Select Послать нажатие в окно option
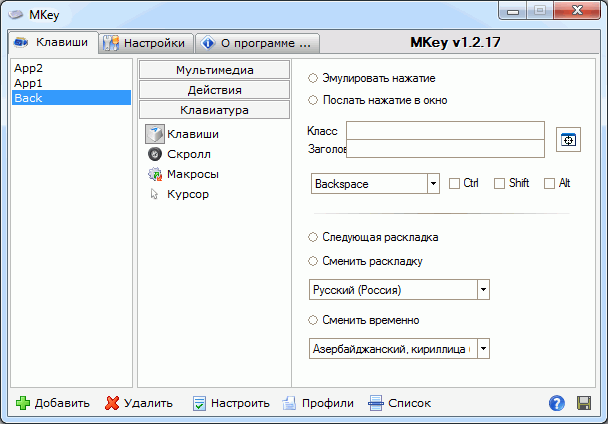Viewport: 608px width, 424px height. coord(313,100)
